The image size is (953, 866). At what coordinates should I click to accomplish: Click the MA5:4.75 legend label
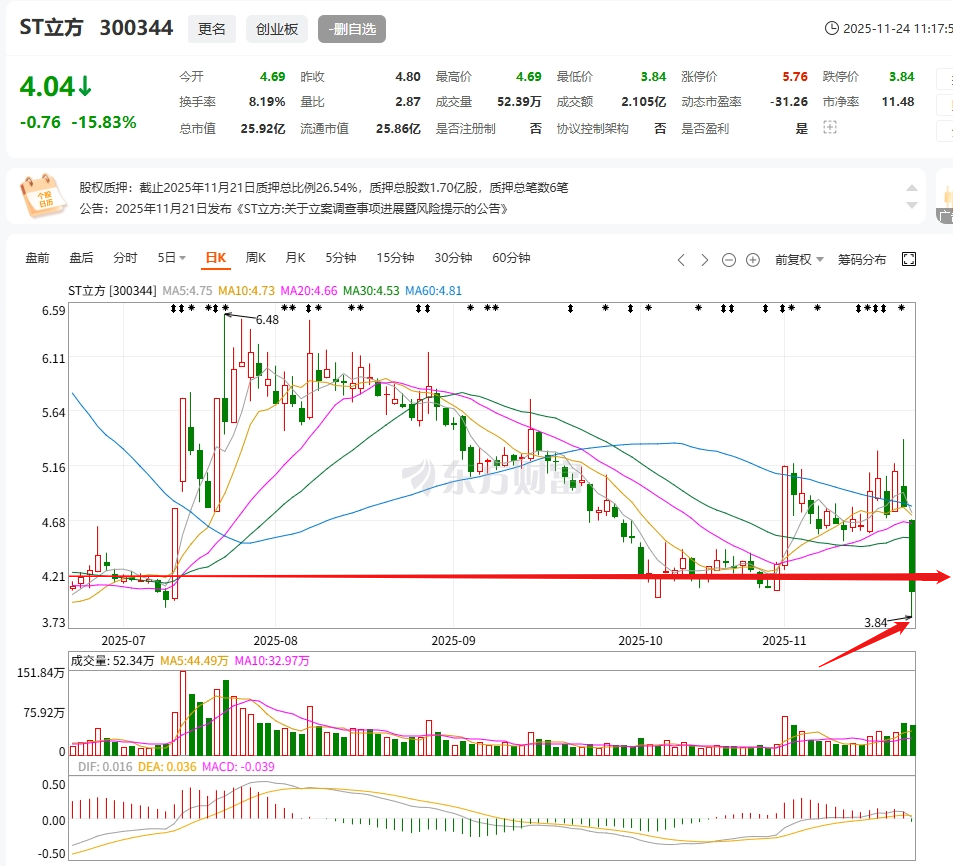187,290
